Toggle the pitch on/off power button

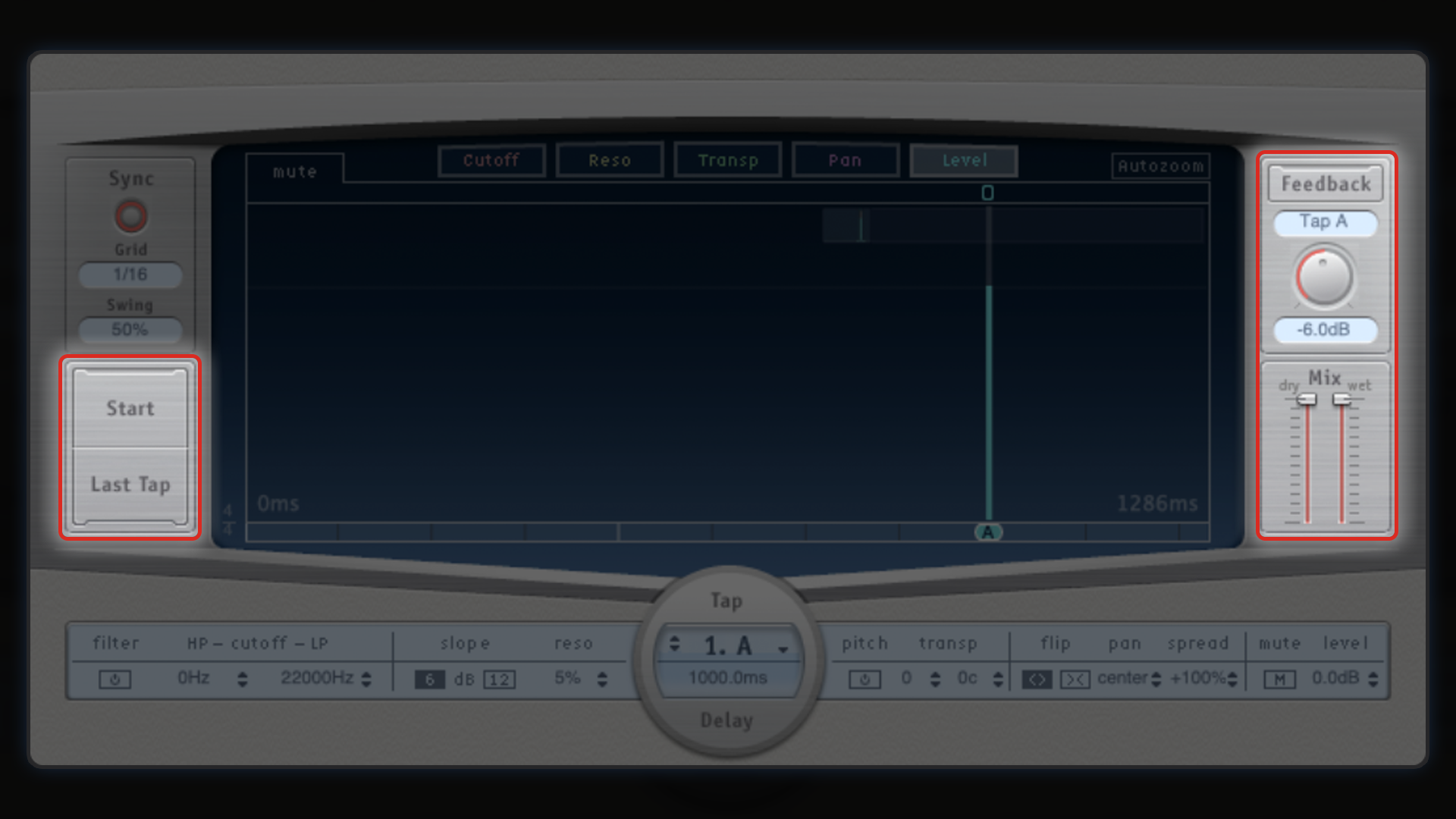864,679
